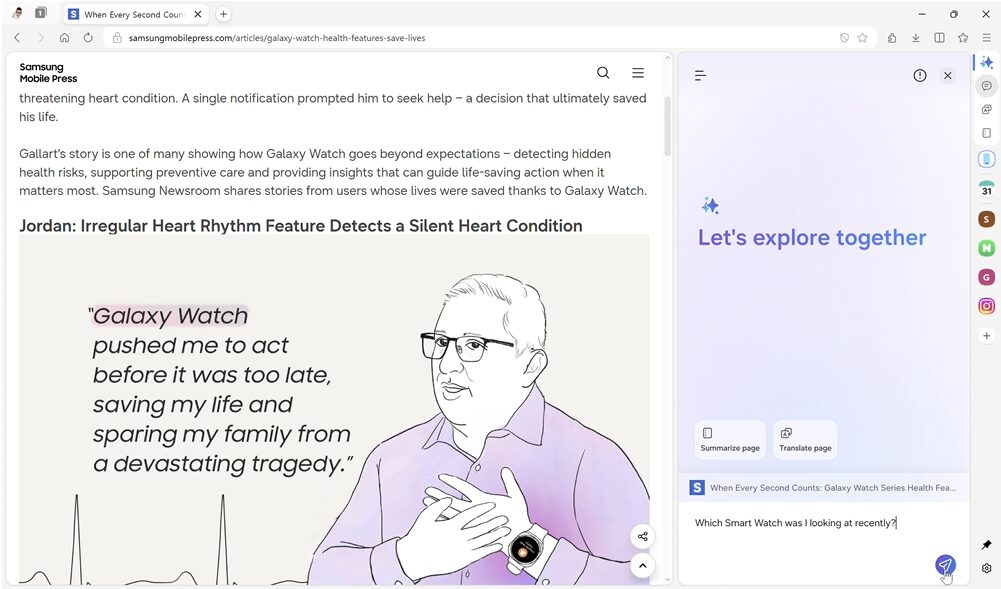
Task: Toggle the bookmark star for this page
Action: [x=862, y=37]
